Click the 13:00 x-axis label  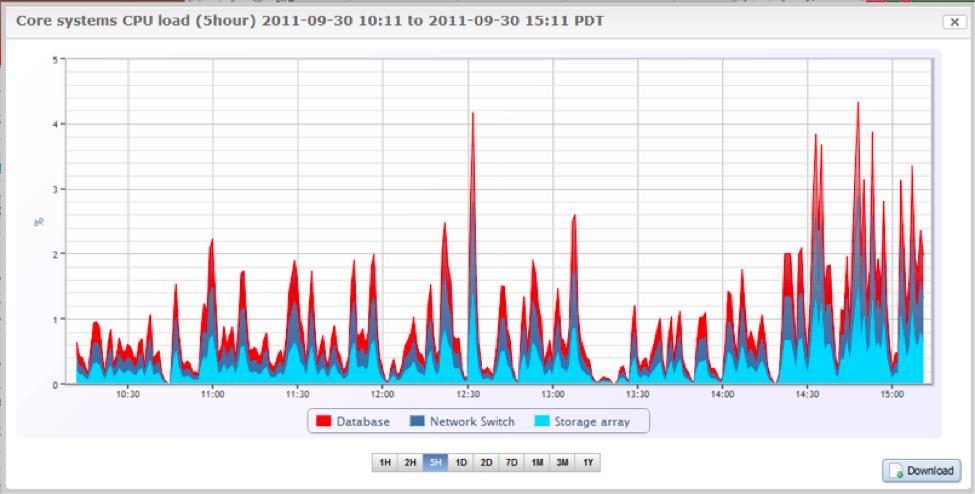[x=553, y=394]
